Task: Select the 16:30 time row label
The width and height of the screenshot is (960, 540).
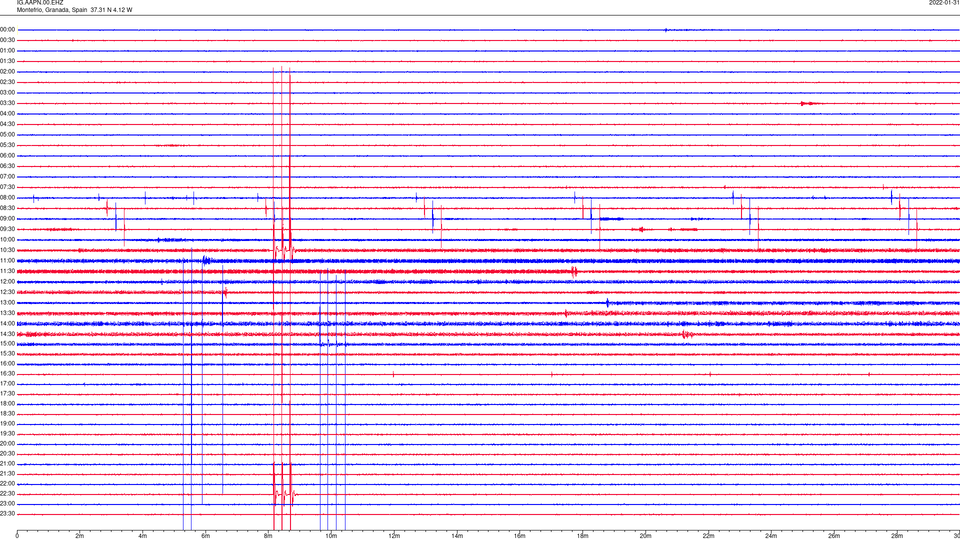Action: (7, 374)
